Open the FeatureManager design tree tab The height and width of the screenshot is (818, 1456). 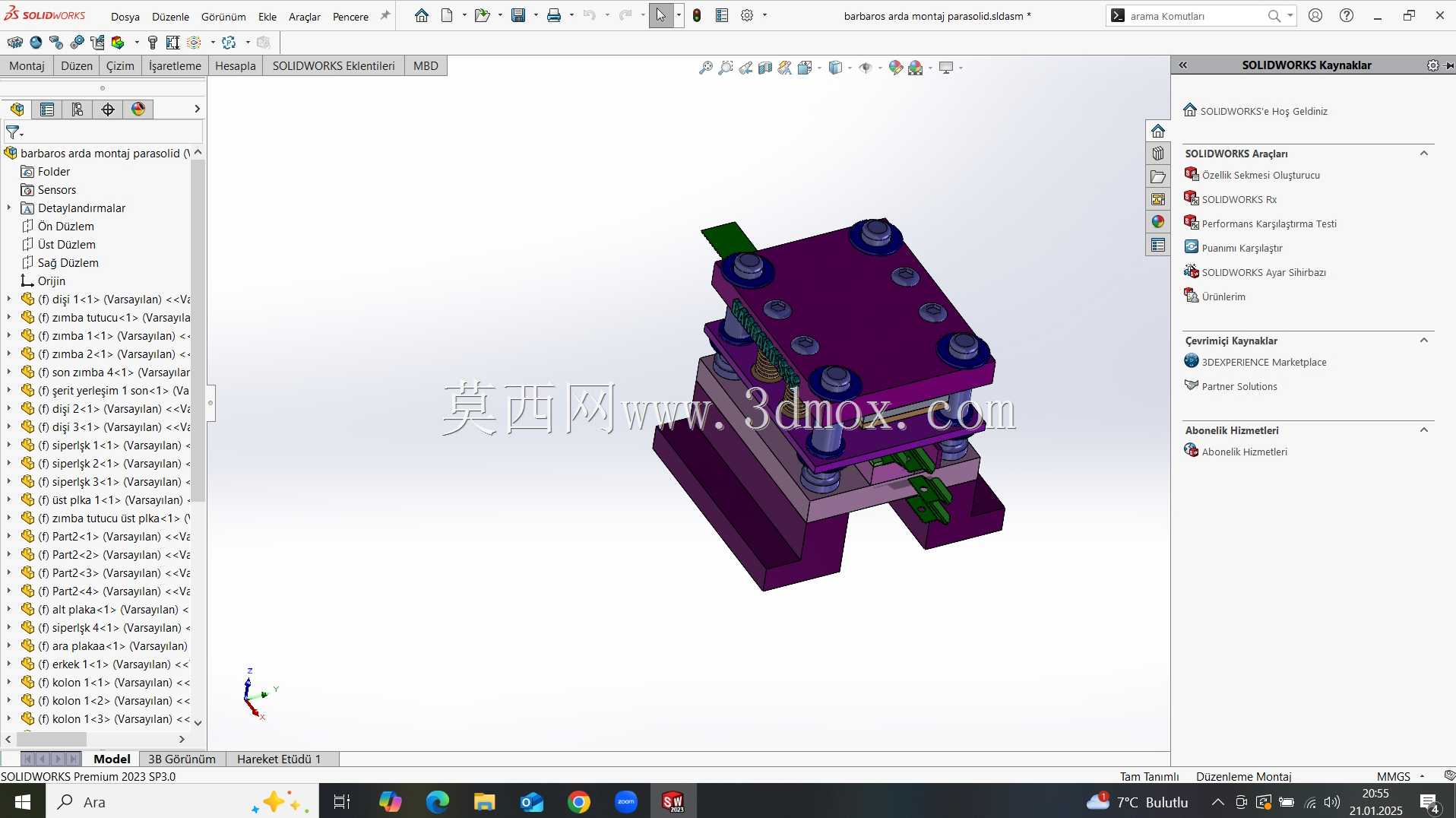pos(17,109)
